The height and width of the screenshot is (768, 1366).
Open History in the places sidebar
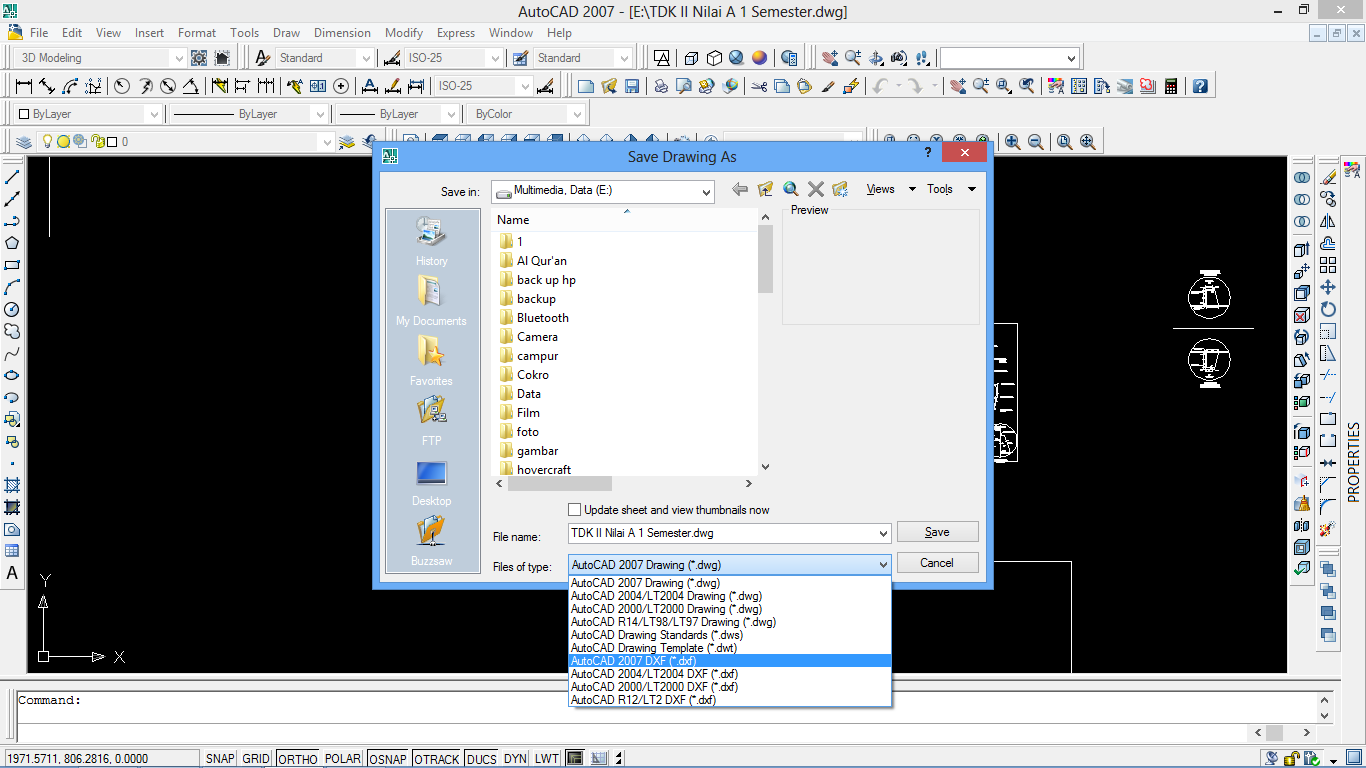(432, 242)
